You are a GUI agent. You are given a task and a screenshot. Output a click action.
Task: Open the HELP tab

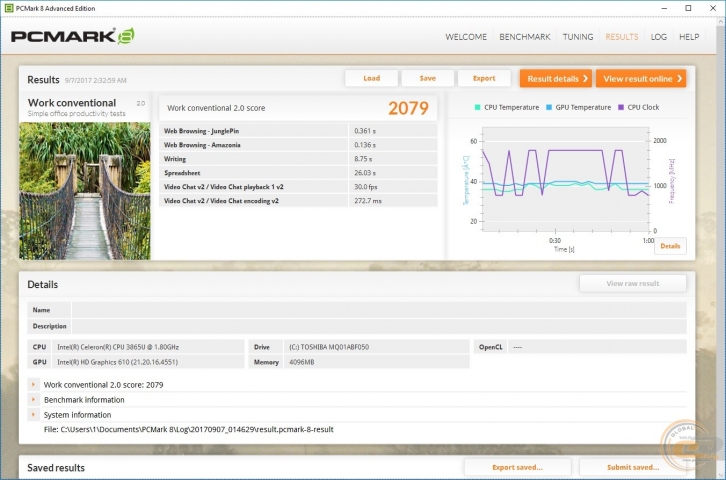pyautogui.click(x=689, y=37)
